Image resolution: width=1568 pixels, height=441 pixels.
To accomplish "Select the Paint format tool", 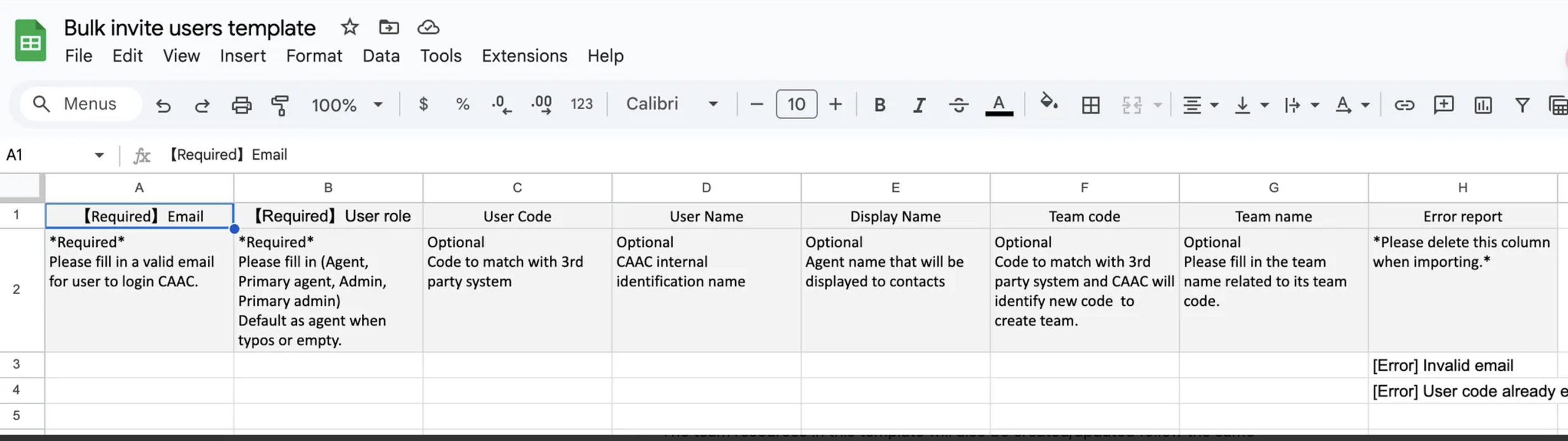I will click(x=280, y=105).
